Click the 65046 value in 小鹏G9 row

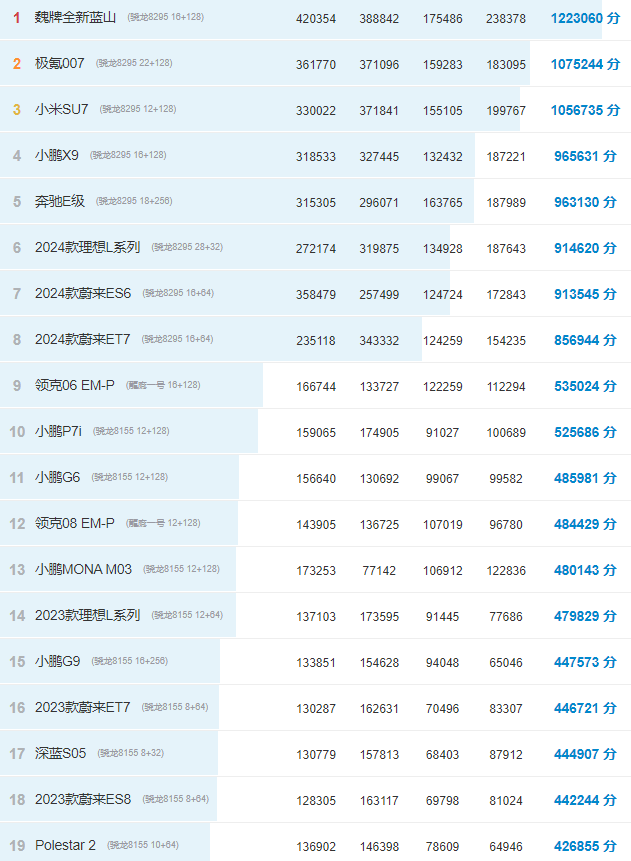(x=506, y=663)
